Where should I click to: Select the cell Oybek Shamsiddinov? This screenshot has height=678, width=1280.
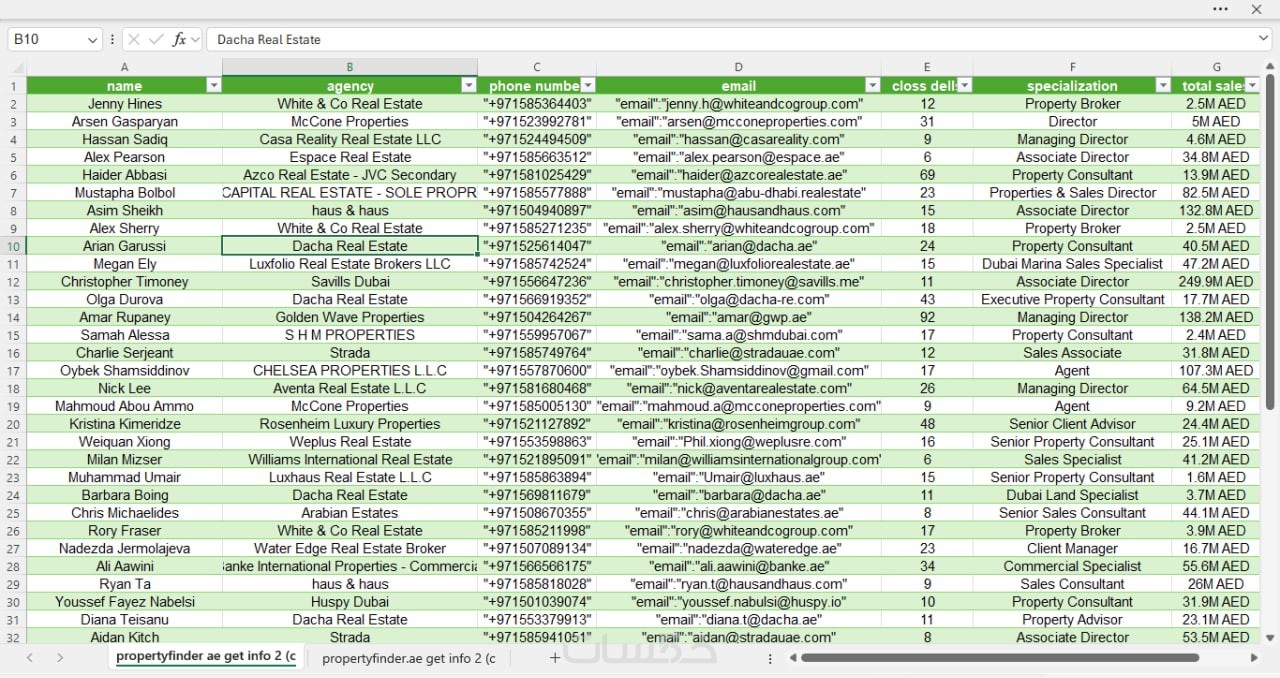(124, 371)
